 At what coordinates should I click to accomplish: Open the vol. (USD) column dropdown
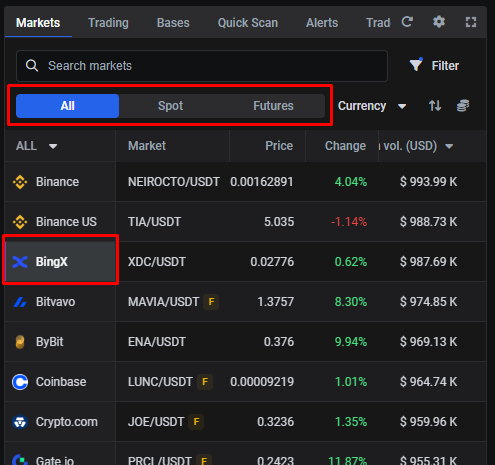click(449, 146)
